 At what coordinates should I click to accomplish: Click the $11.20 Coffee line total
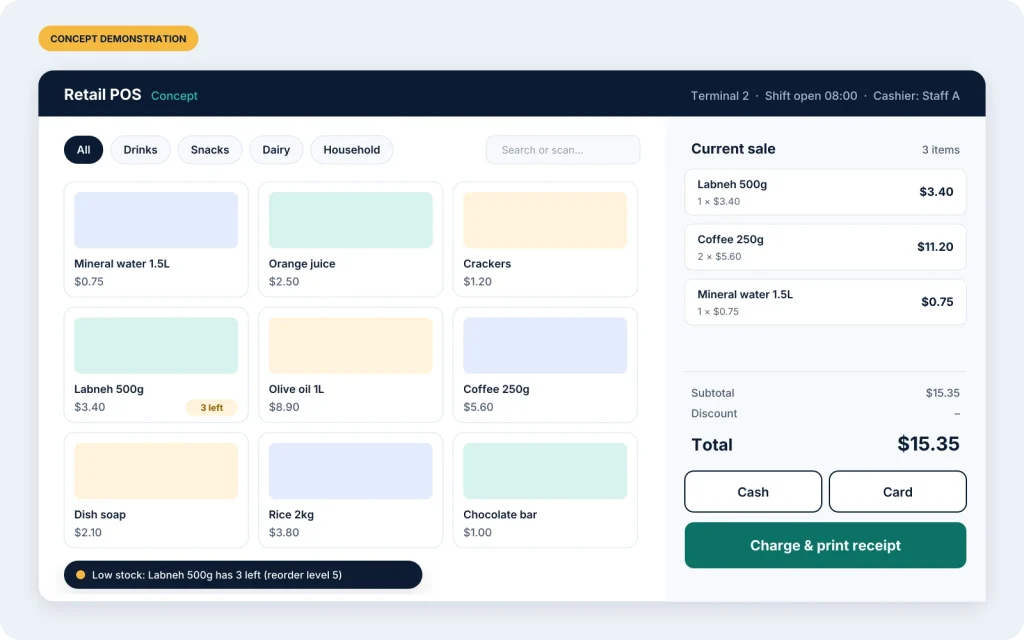pos(935,247)
